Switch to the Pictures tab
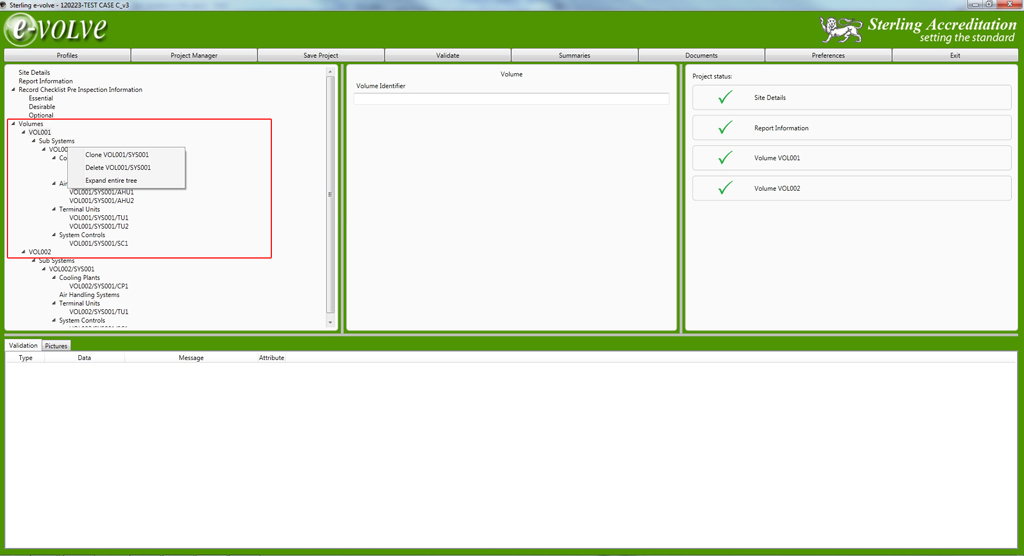The width and height of the screenshot is (1024, 556). point(56,346)
